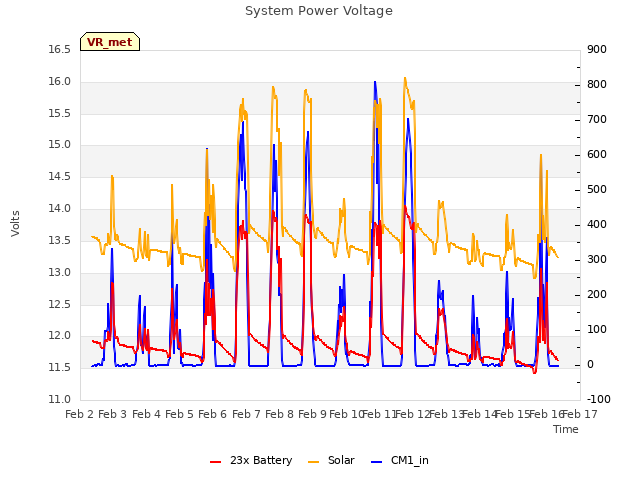Click the Feb 6 x-axis tick label
Image resolution: width=640 pixels, height=480 pixels.
212,414
